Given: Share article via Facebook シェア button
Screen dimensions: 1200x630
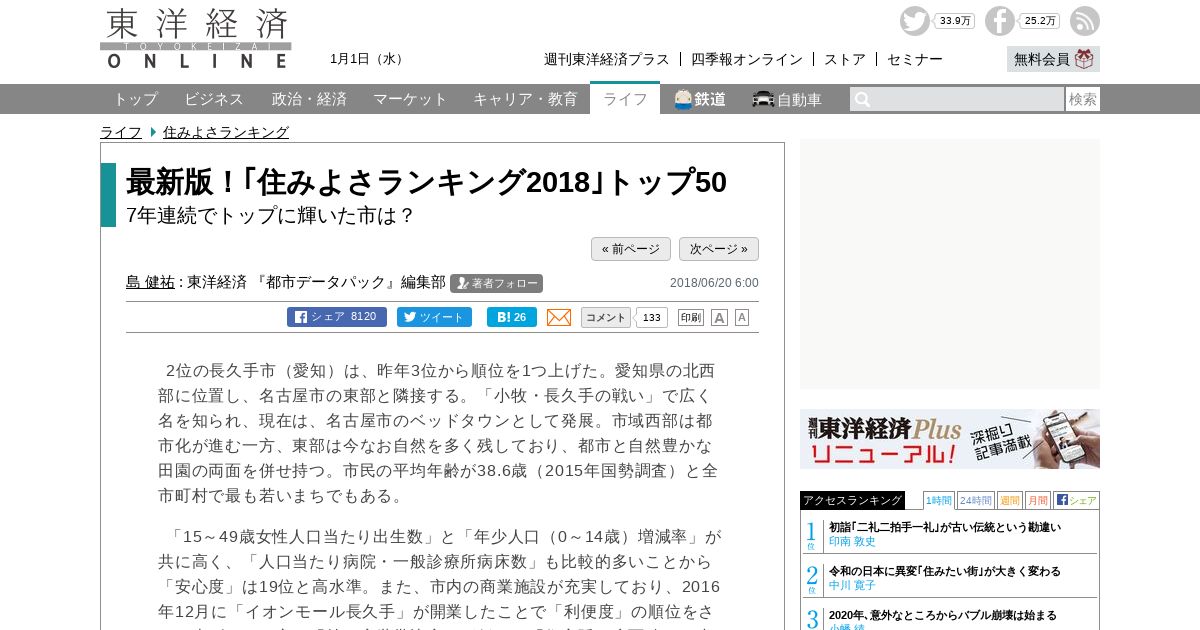Looking at the screenshot, I should (x=337, y=317).
